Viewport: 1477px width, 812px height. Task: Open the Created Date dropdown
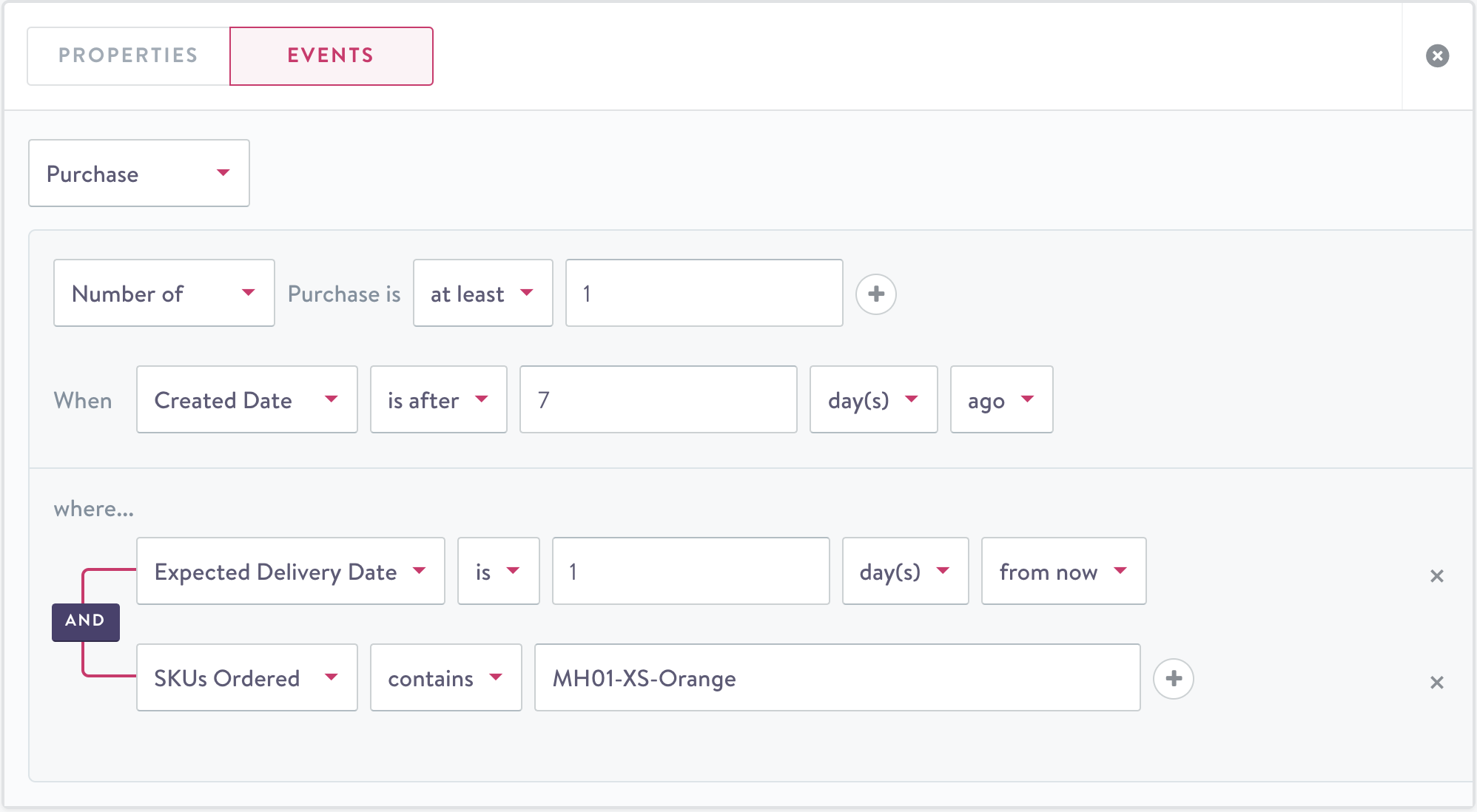click(246, 400)
